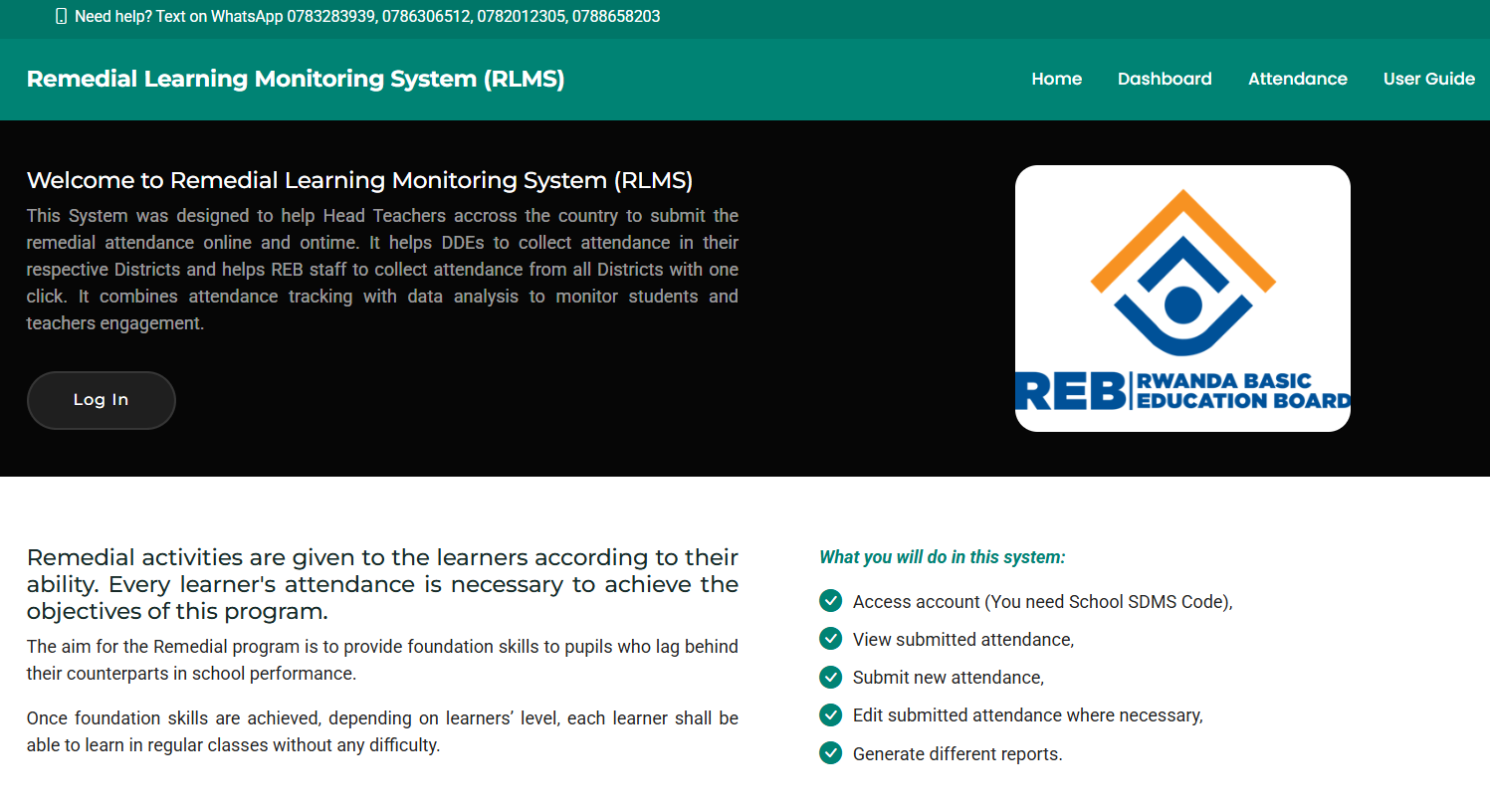Open the User Guide page
This screenshot has height=812, width=1490.
click(x=1428, y=79)
